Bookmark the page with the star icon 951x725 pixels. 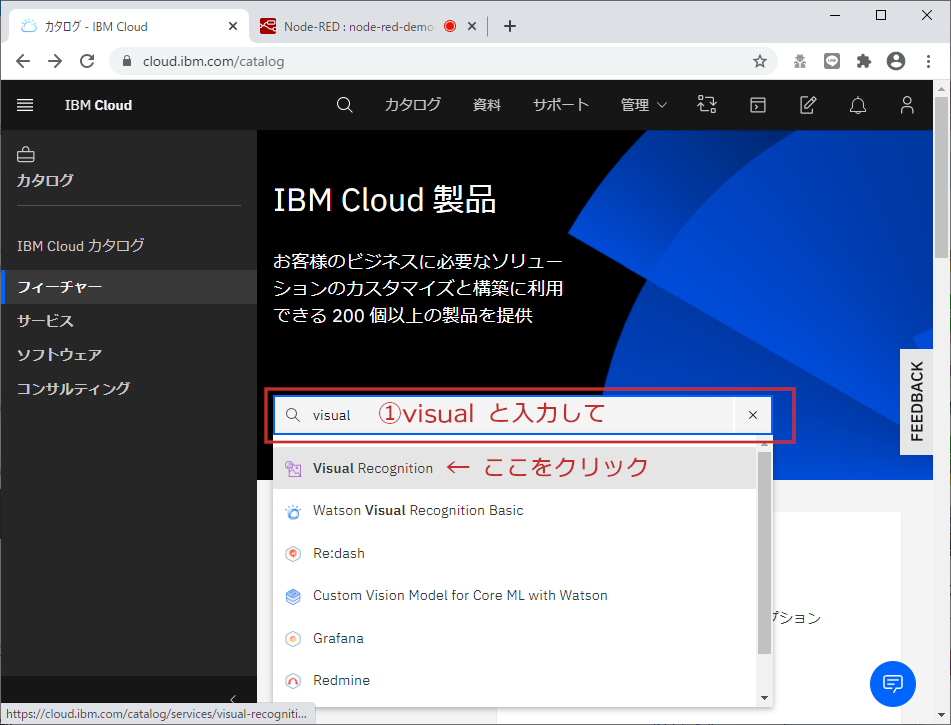coord(760,60)
